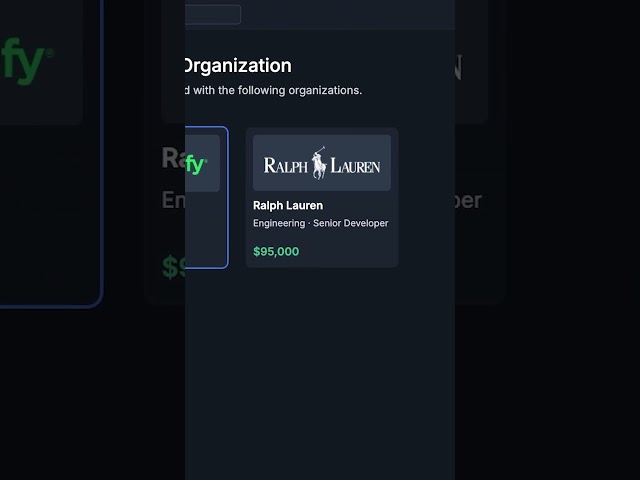Select the Ralph Lauren organization card
This screenshot has height=480, width=640.
point(322,198)
